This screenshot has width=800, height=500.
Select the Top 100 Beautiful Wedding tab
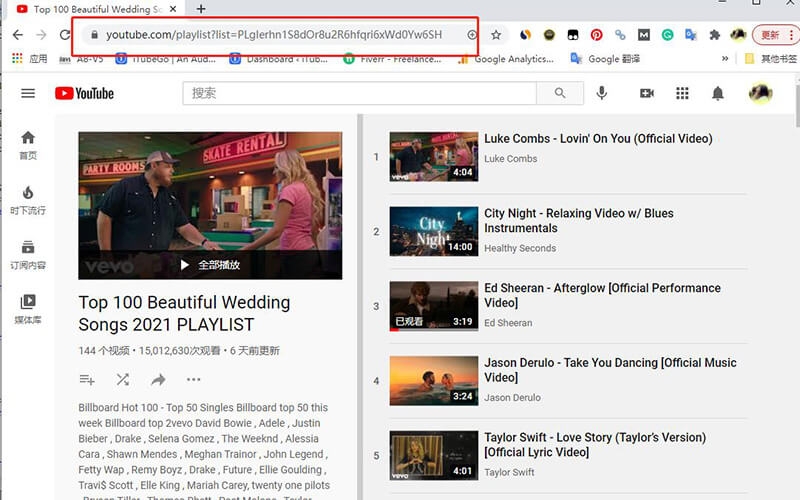[97, 9]
